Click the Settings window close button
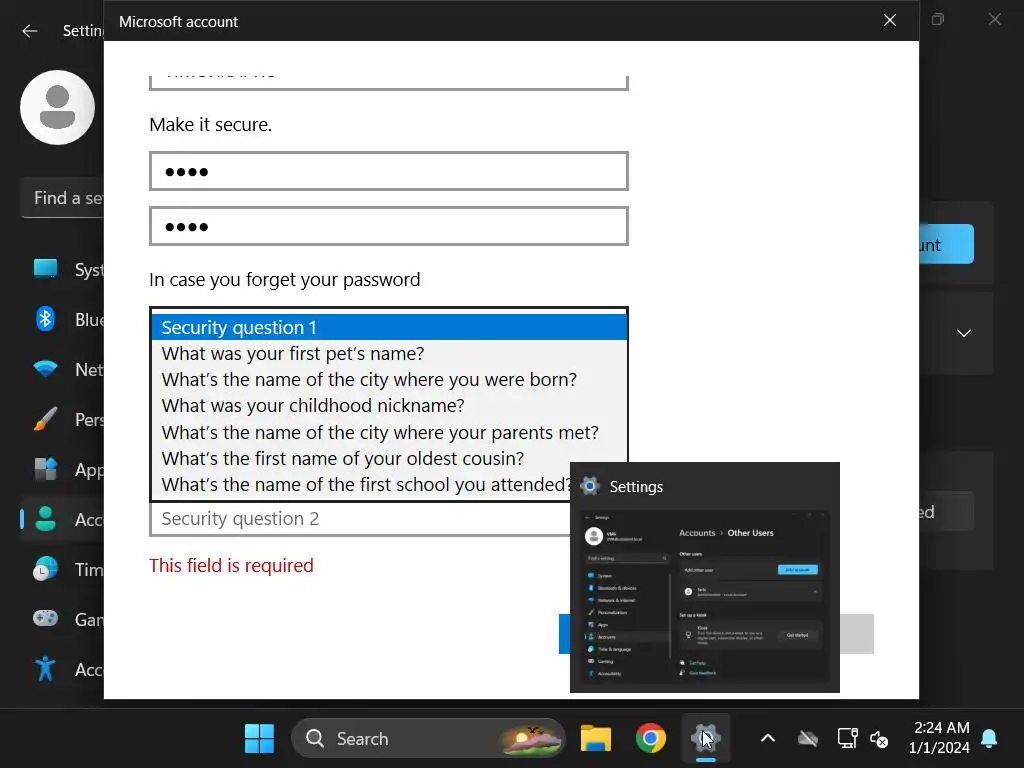This screenshot has height=768, width=1024. (x=995, y=20)
